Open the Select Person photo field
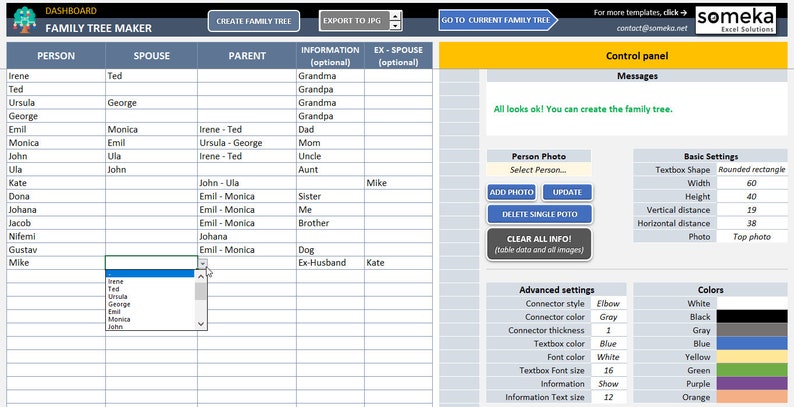This screenshot has height=407, width=794. (538, 170)
